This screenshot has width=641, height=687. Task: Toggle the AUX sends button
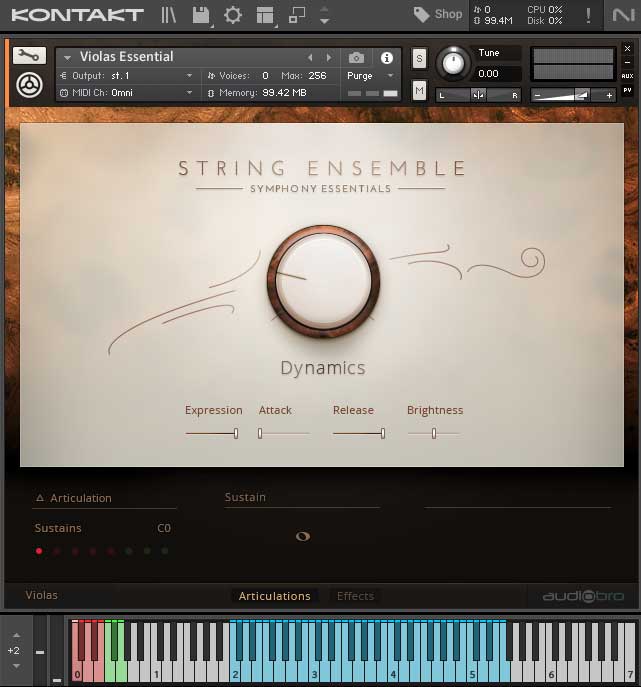627,76
